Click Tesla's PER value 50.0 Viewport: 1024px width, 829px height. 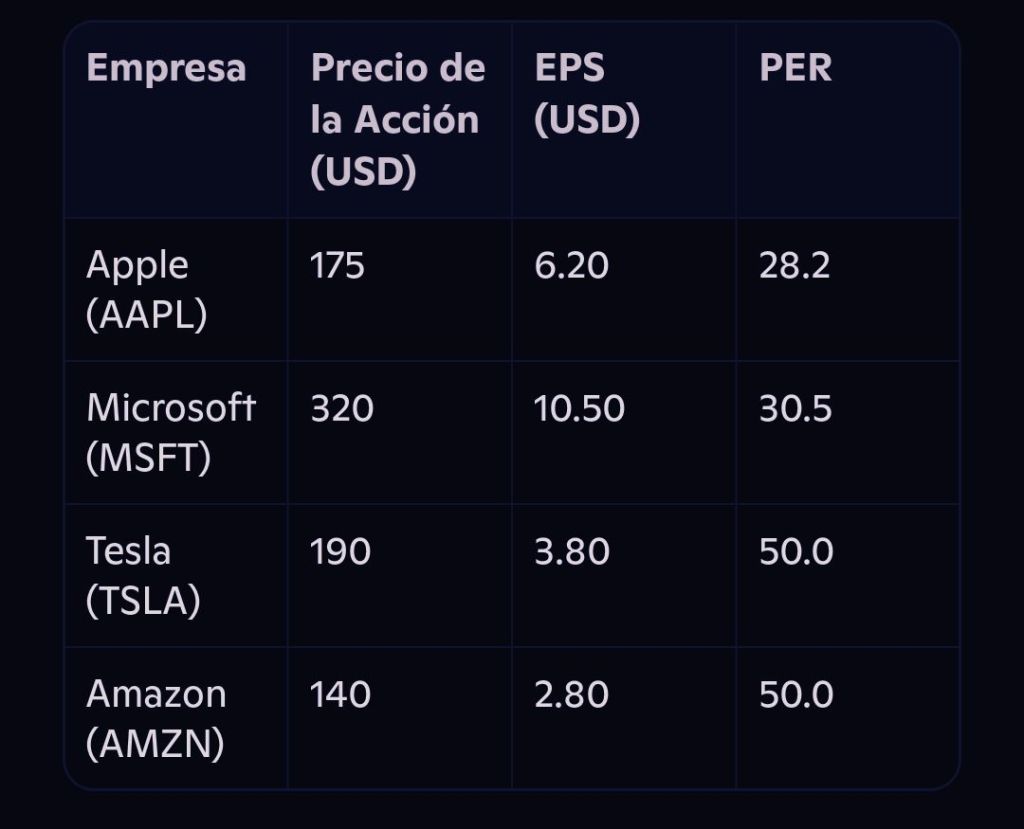click(x=796, y=552)
